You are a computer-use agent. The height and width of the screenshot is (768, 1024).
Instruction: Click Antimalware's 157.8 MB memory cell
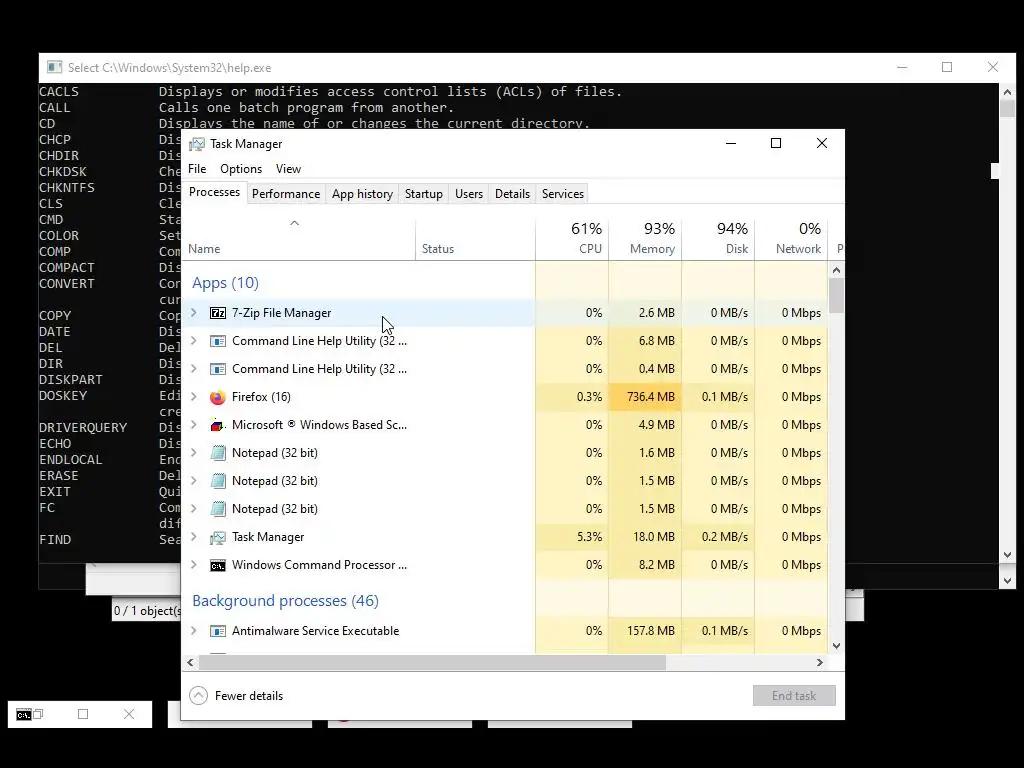(x=645, y=631)
